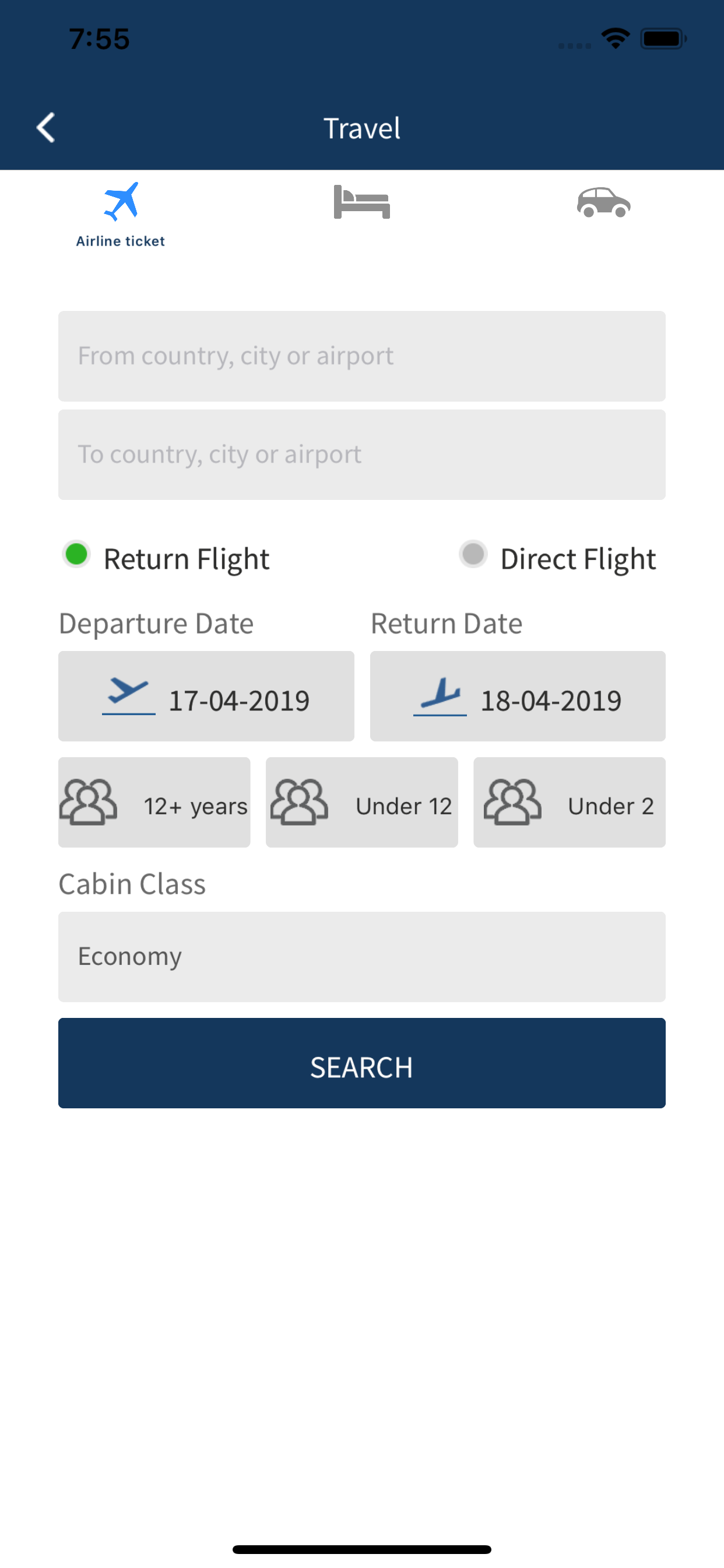
Task: Open the Economy cabin class dropdown
Action: [362, 957]
